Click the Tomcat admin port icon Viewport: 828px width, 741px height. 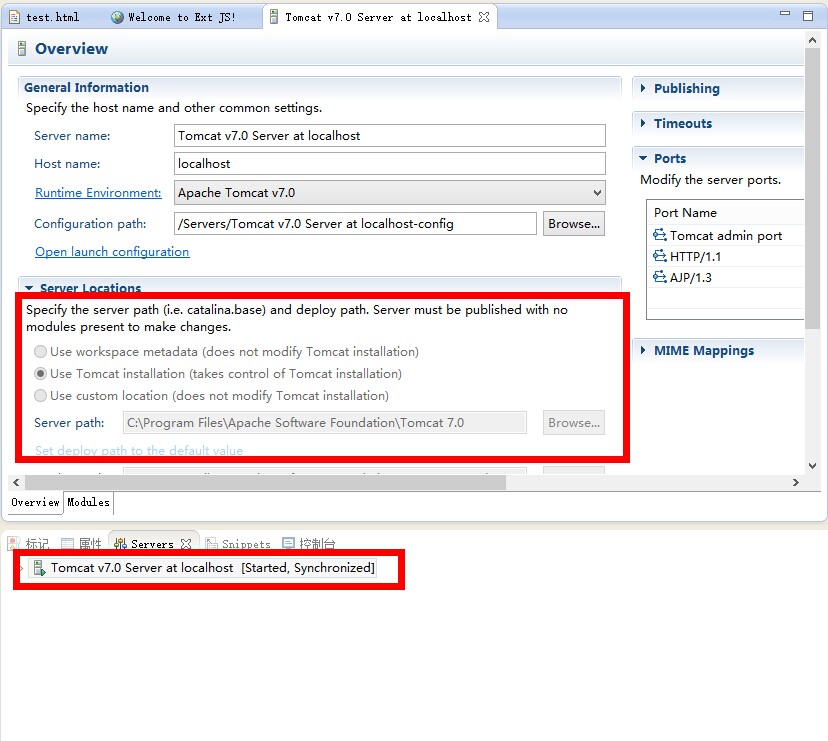coord(660,235)
